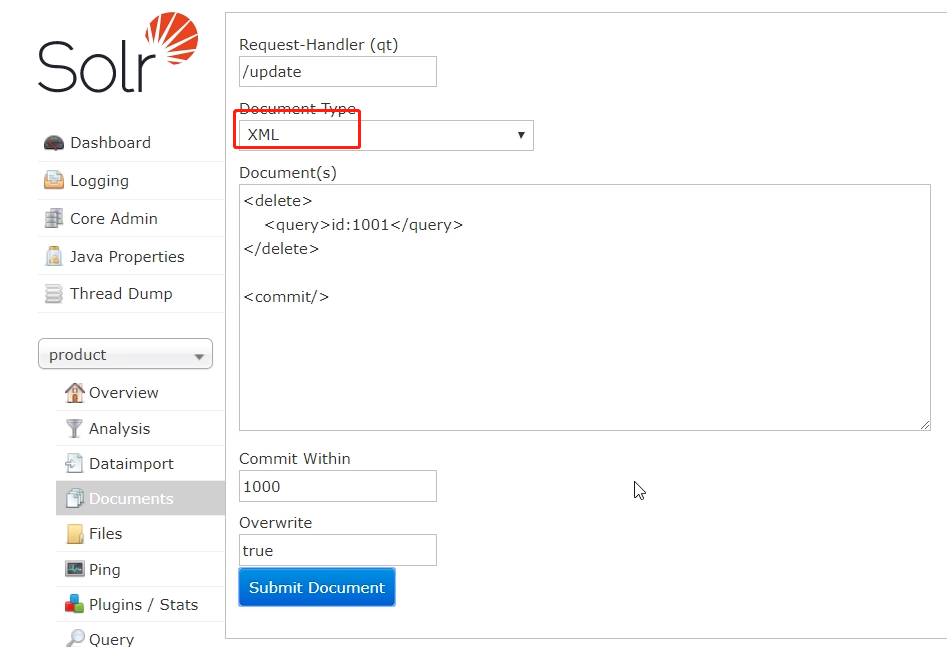The image size is (947, 647).
Task: Click the Files folder icon
Action: point(75,534)
